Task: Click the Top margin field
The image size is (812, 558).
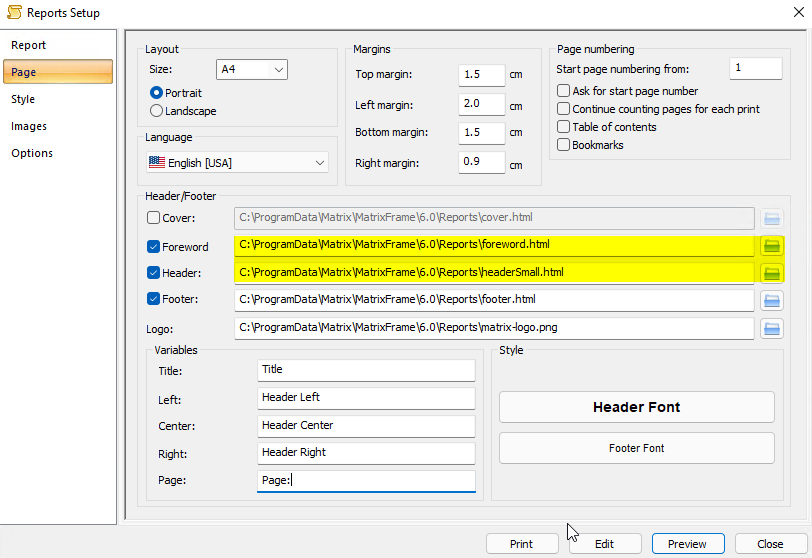Action: pos(482,75)
